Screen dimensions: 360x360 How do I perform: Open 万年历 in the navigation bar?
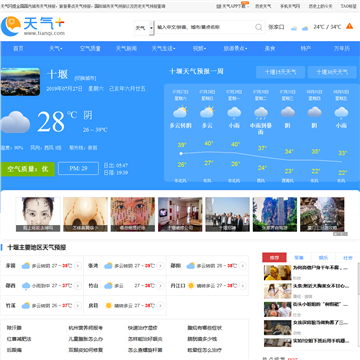coord(342,49)
